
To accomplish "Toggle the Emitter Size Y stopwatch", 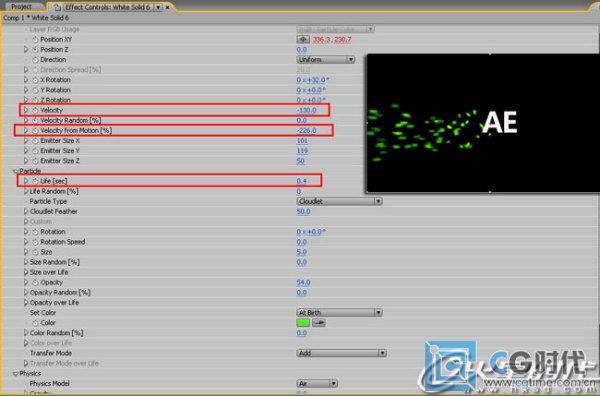I will click(35, 151).
